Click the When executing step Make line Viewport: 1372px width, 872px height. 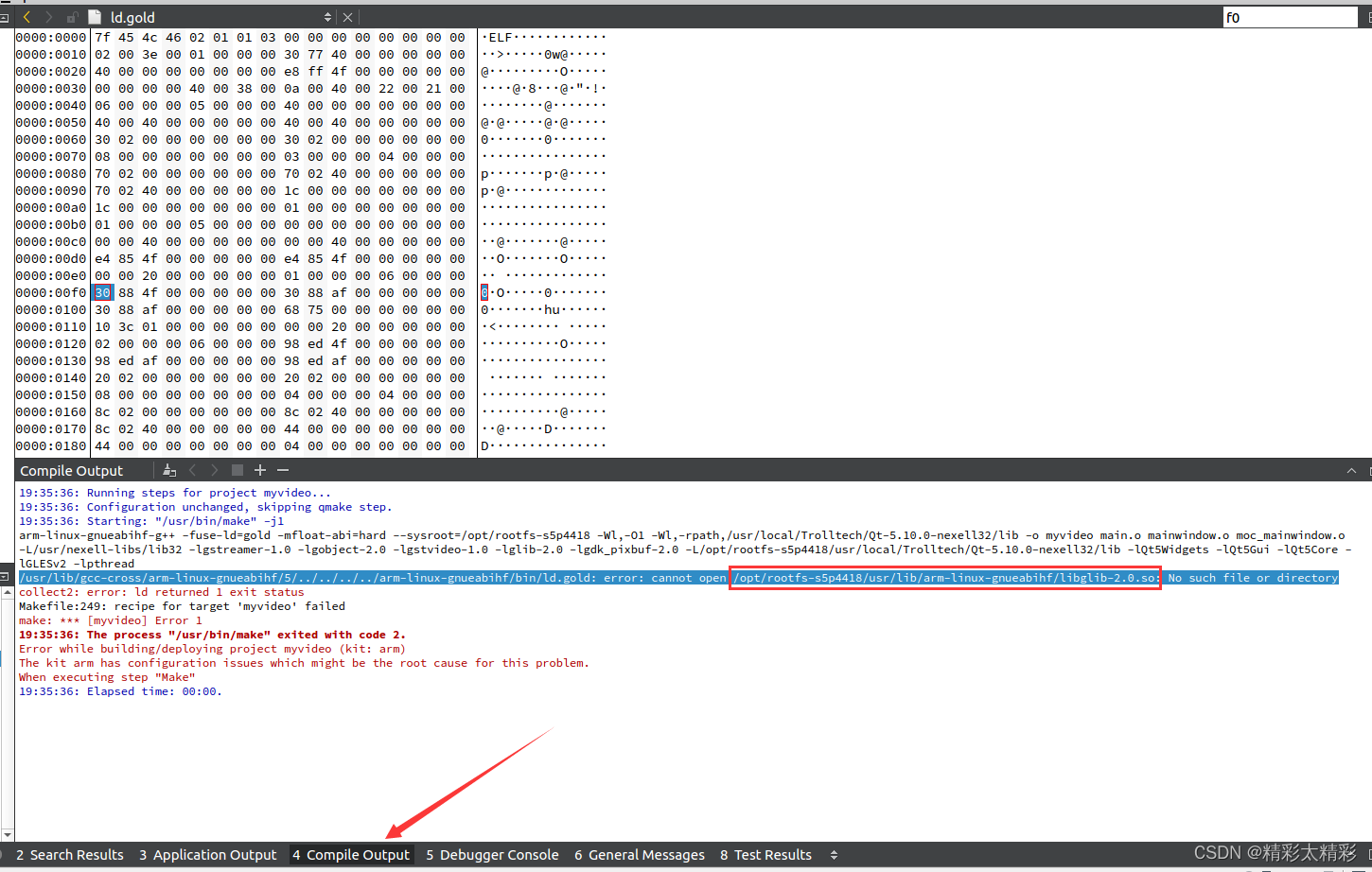(107, 677)
